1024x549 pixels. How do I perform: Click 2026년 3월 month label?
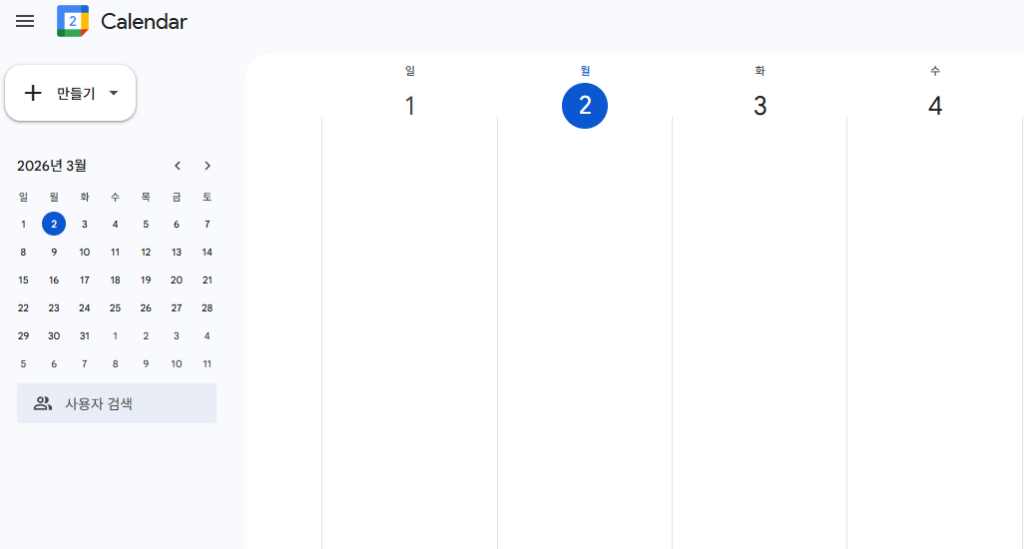click(52, 166)
